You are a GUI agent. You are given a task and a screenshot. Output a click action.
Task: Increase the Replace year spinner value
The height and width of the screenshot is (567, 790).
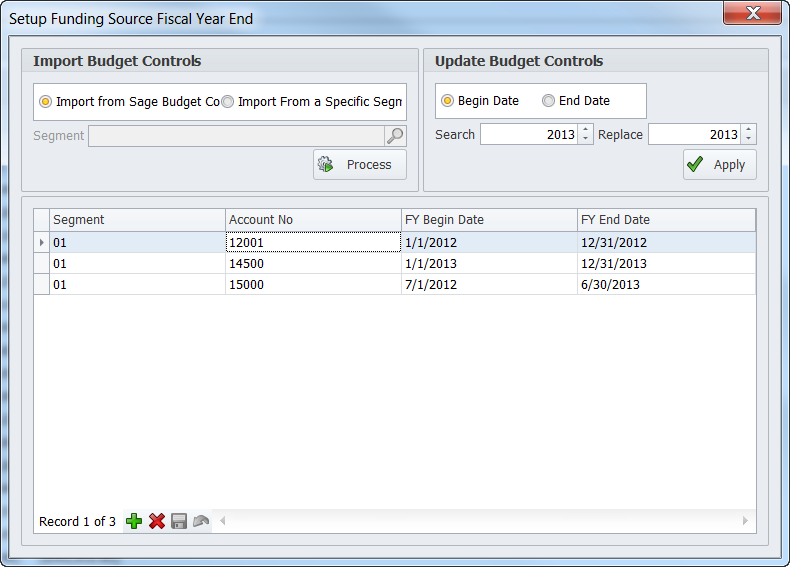[748, 129]
